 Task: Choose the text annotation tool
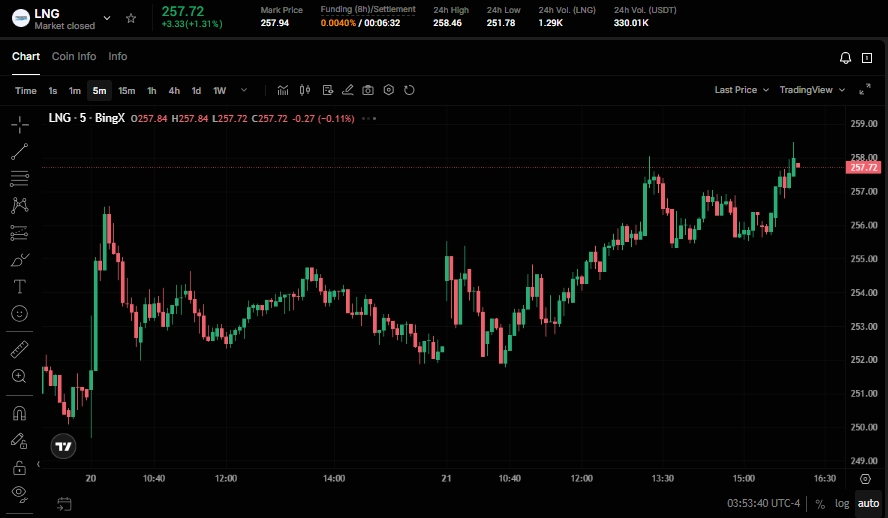[x=19, y=286]
